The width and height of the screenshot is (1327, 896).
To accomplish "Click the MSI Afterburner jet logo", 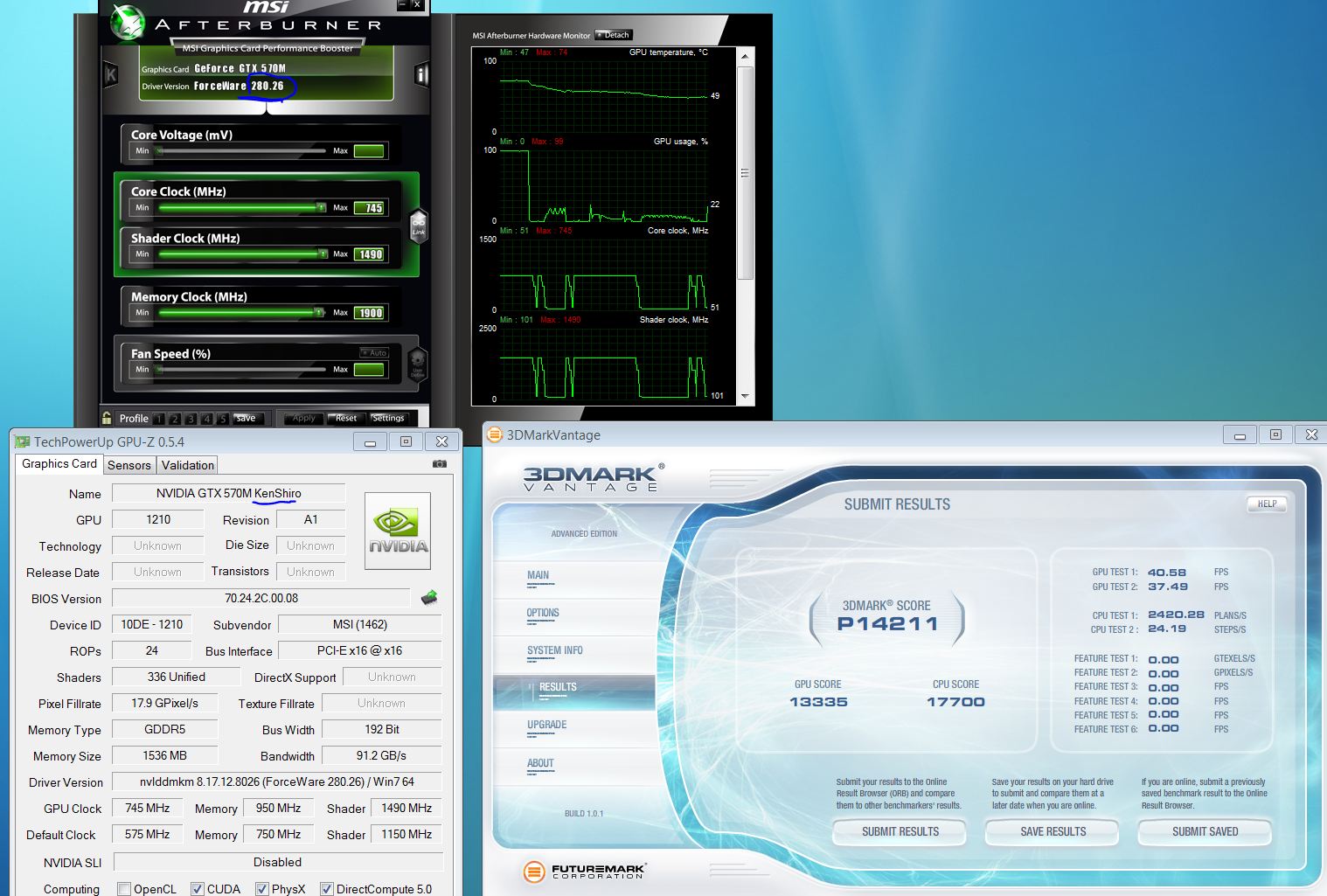I will [x=128, y=23].
